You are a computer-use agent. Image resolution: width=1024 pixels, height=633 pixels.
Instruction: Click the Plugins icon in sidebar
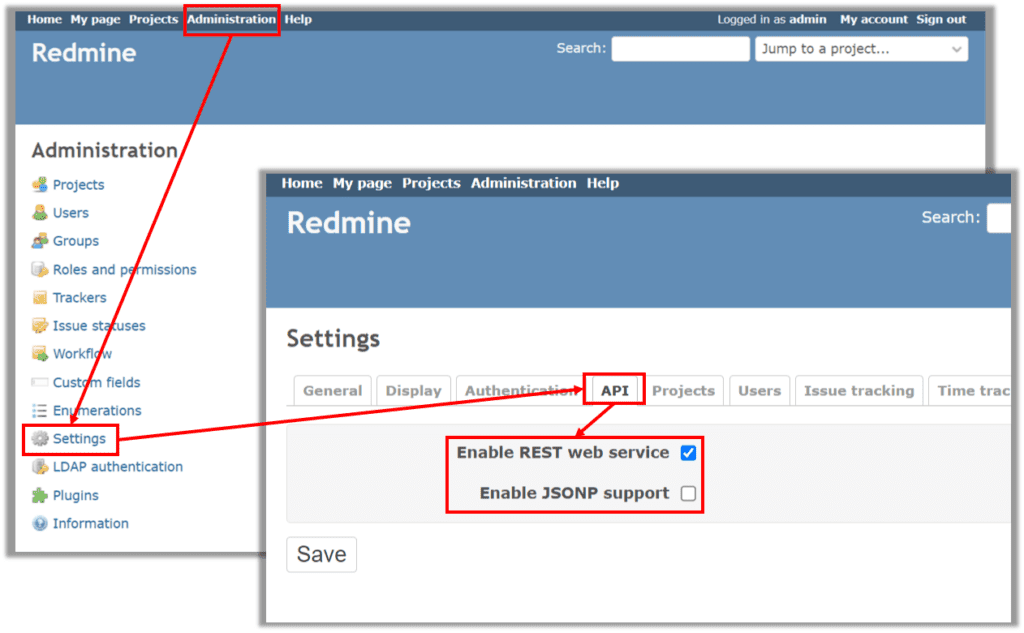73,495
